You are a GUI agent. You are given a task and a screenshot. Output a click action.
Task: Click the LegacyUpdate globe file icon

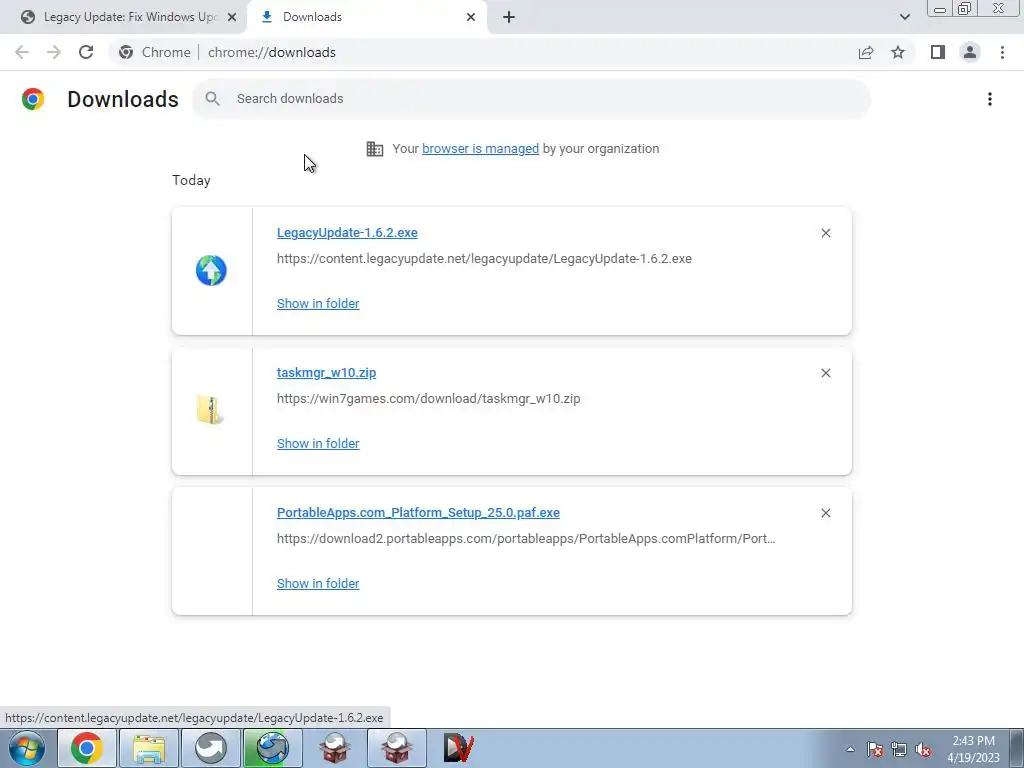point(211,270)
